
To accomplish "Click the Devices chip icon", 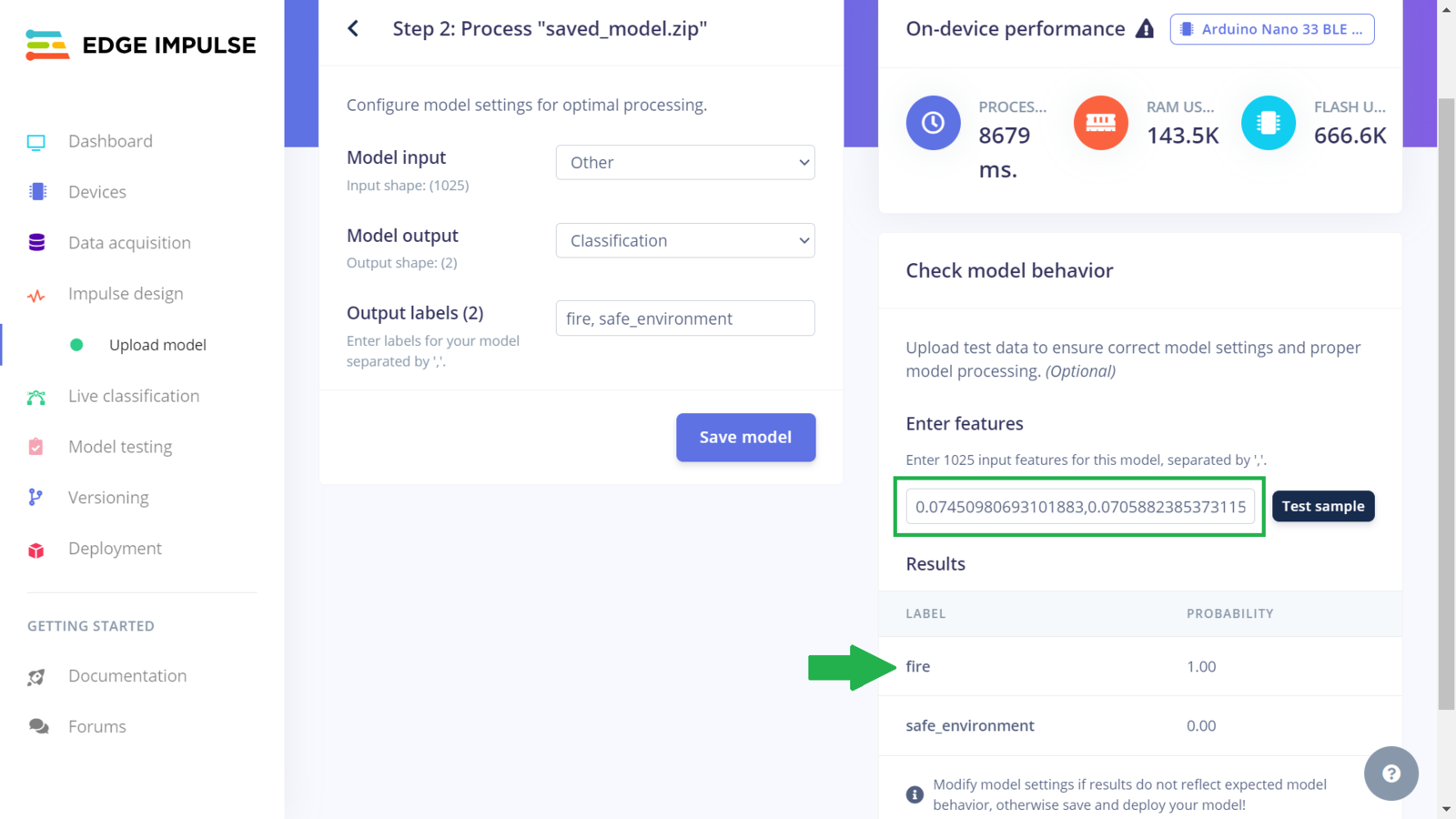I will [x=37, y=192].
